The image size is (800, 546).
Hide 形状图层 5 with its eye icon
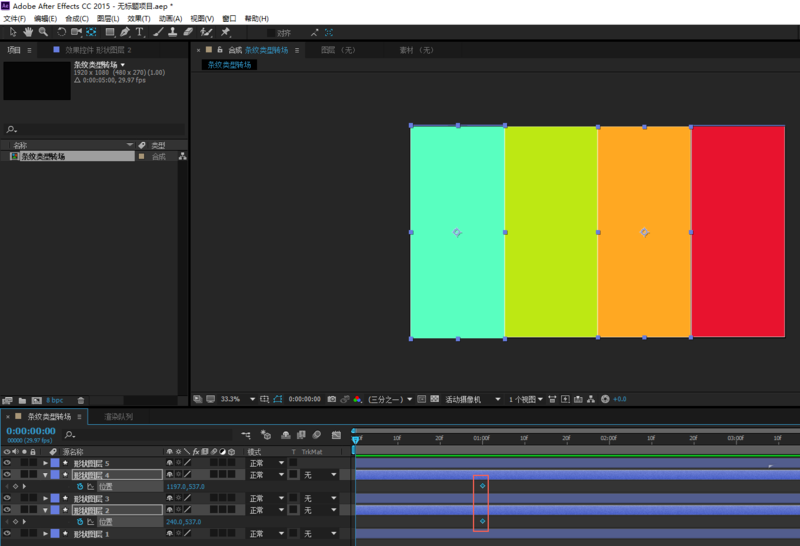pyautogui.click(x=7, y=463)
